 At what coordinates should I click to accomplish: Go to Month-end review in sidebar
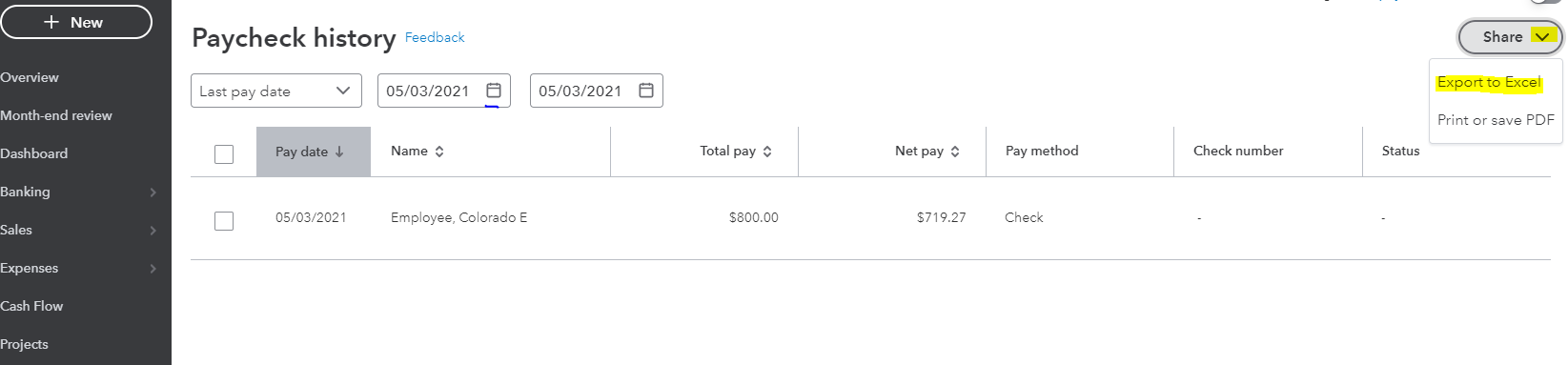point(56,115)
